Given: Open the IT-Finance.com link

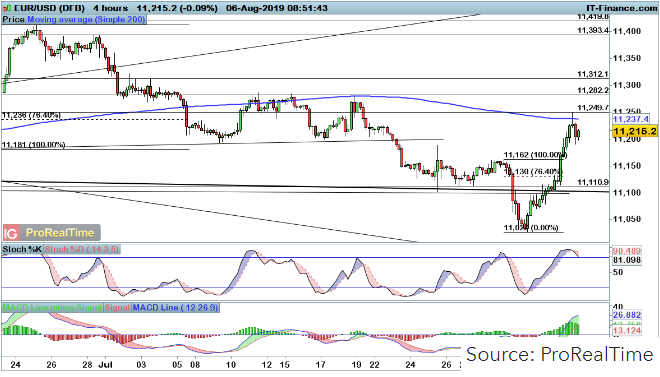Looking at the screenshot, I should point(621,8).
